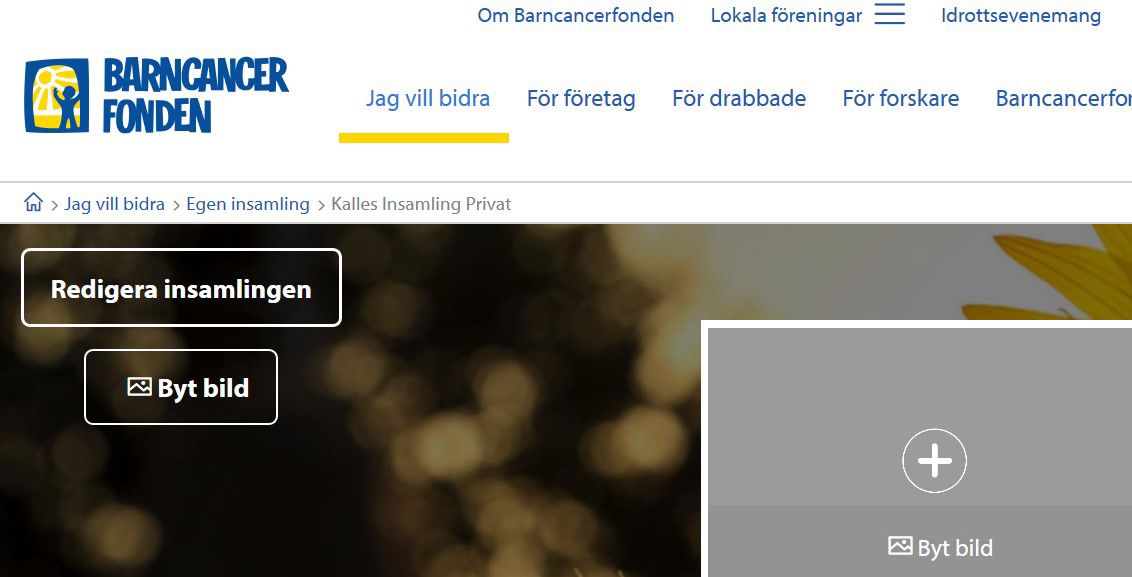Follow the Jag vill bidra breadcrumb link
The height and width of the screenshot is (577, 1132).
click(x=114, y=204)
